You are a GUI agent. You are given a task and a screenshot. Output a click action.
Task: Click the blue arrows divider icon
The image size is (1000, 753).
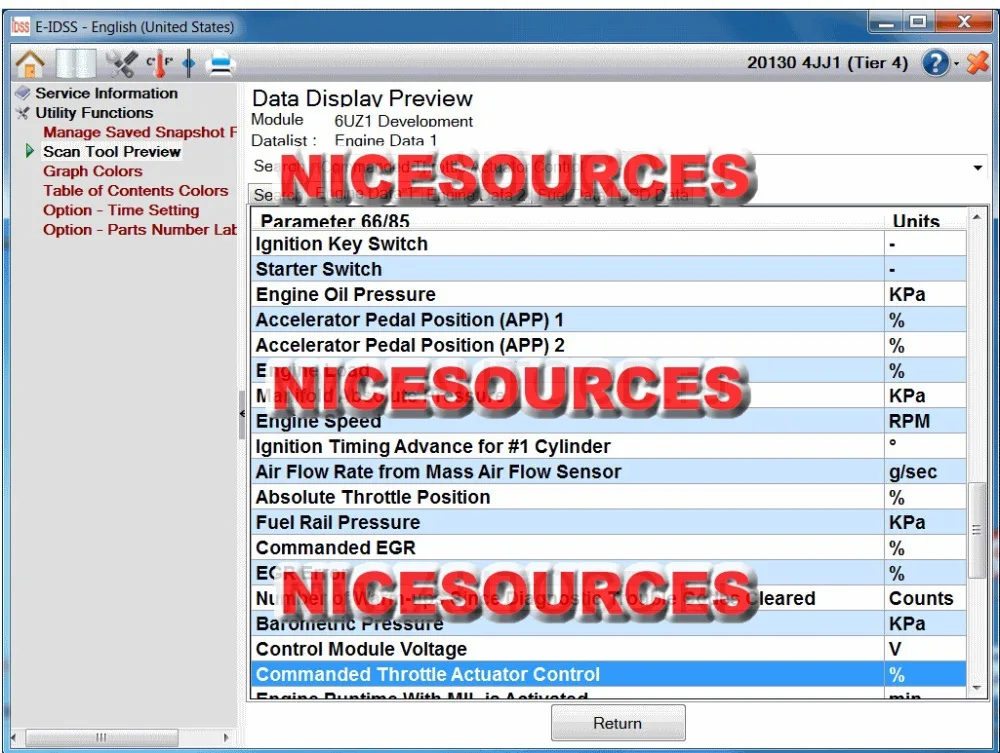point(189,64)
